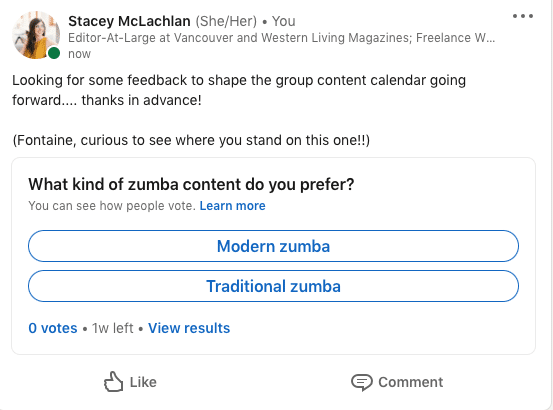Click the 'now' post timestamp

point(79,54)
